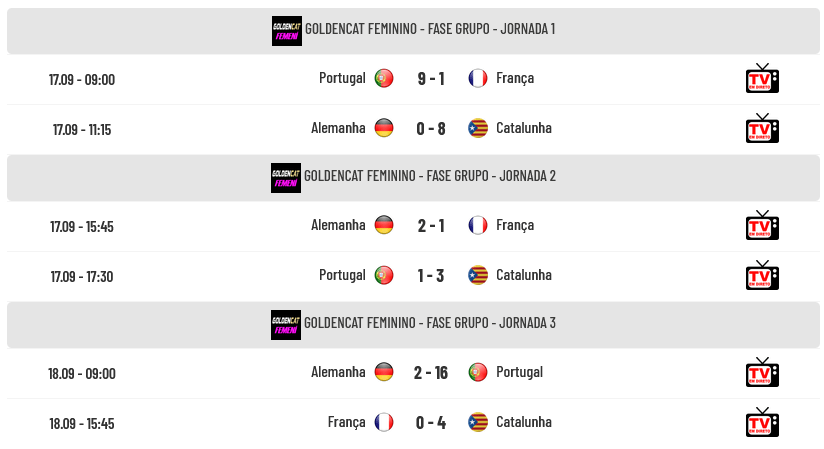
Task: Open live TV for França vs Catalunha match
Action: click(x=762, y=423)
